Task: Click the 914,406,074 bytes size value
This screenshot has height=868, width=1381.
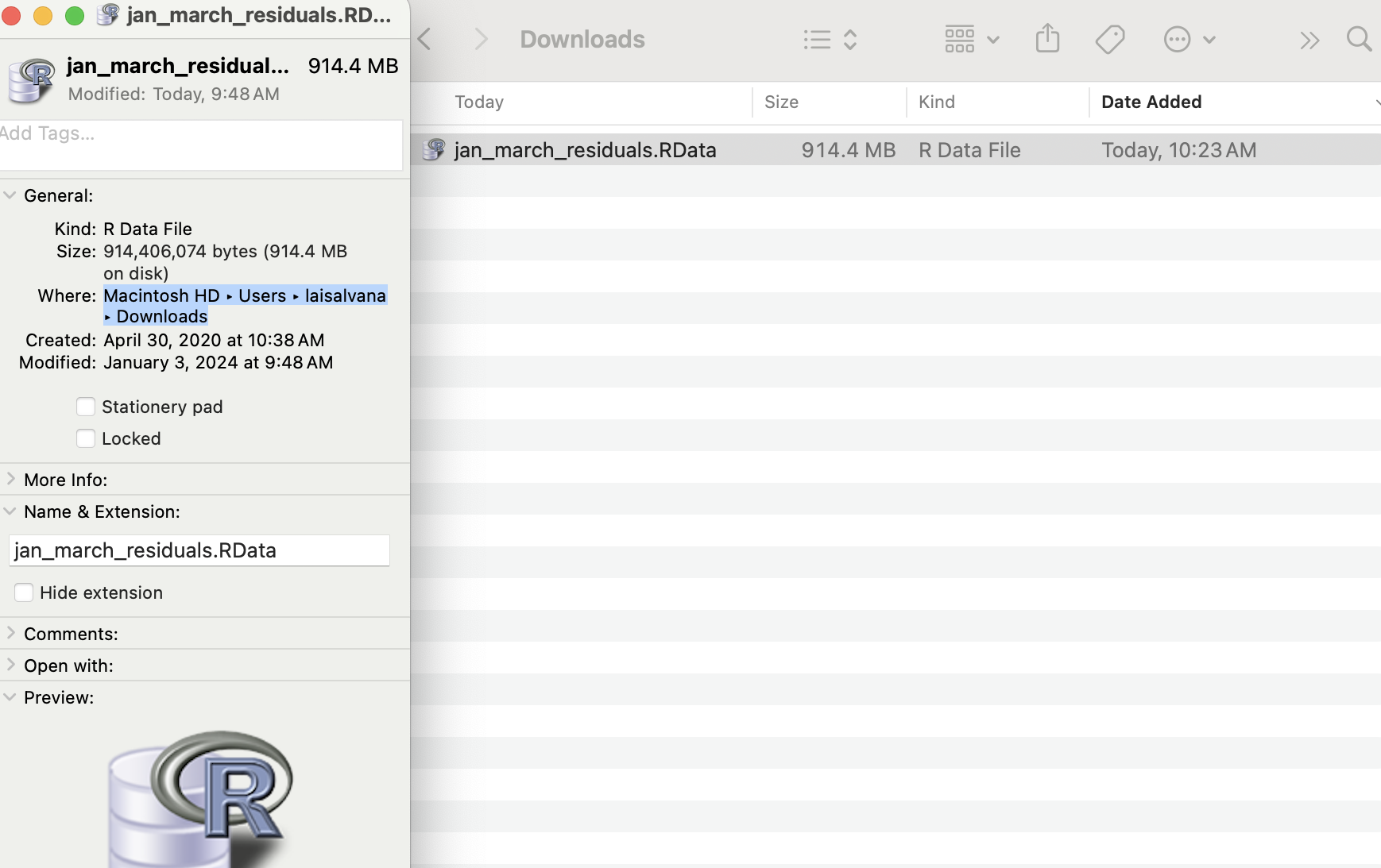Action: point(226,262)
